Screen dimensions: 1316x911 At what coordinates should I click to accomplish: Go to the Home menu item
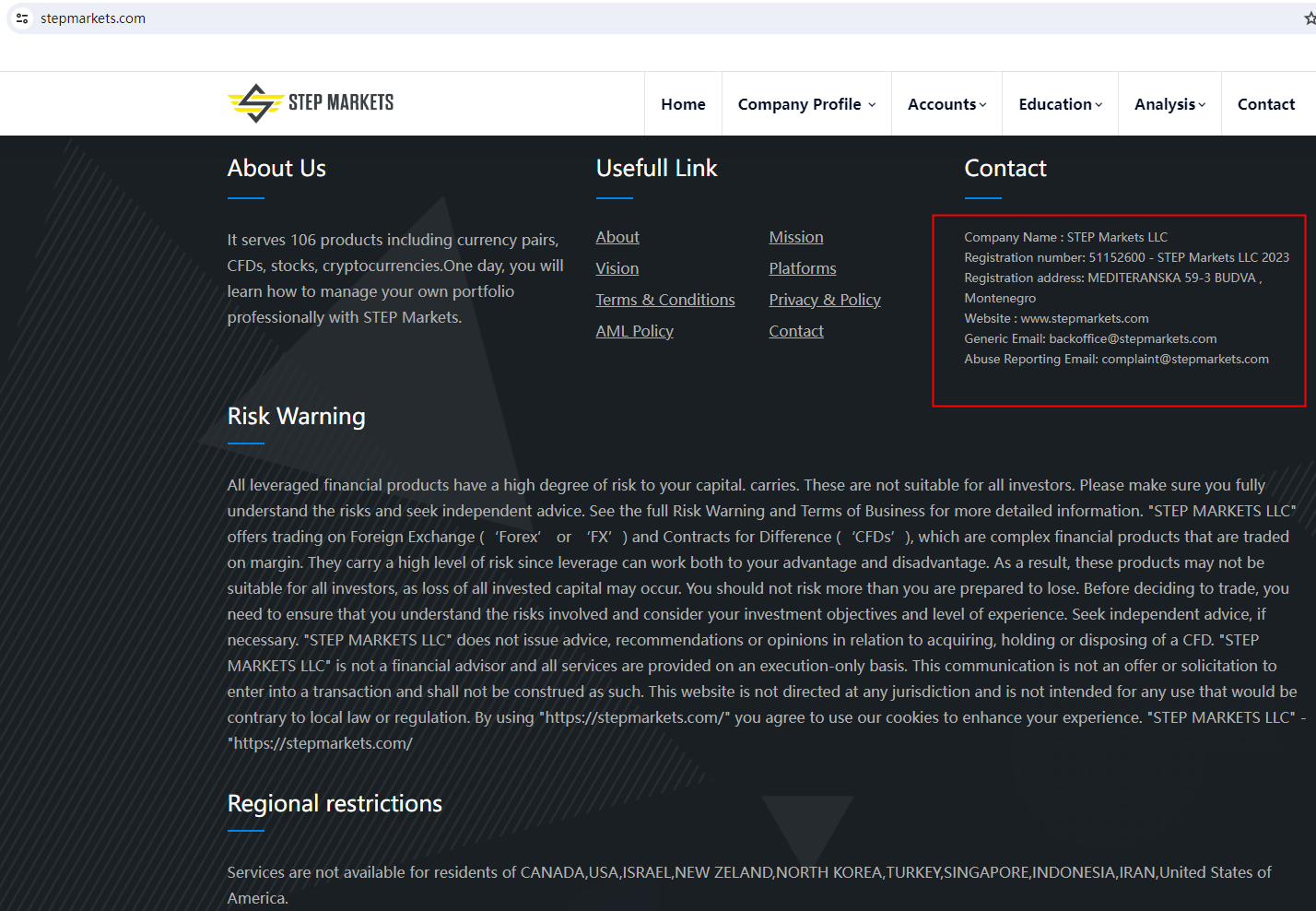click(683, 104)
